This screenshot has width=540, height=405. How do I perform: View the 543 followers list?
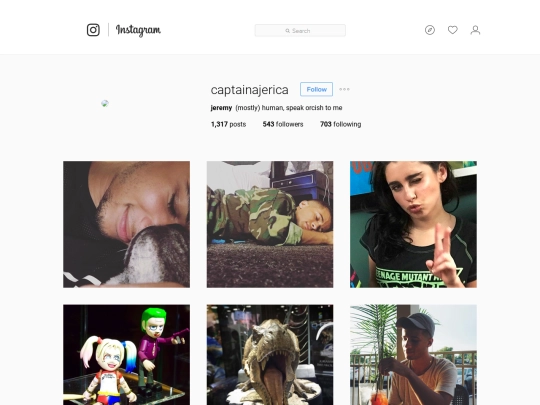[x=283, y=124]
